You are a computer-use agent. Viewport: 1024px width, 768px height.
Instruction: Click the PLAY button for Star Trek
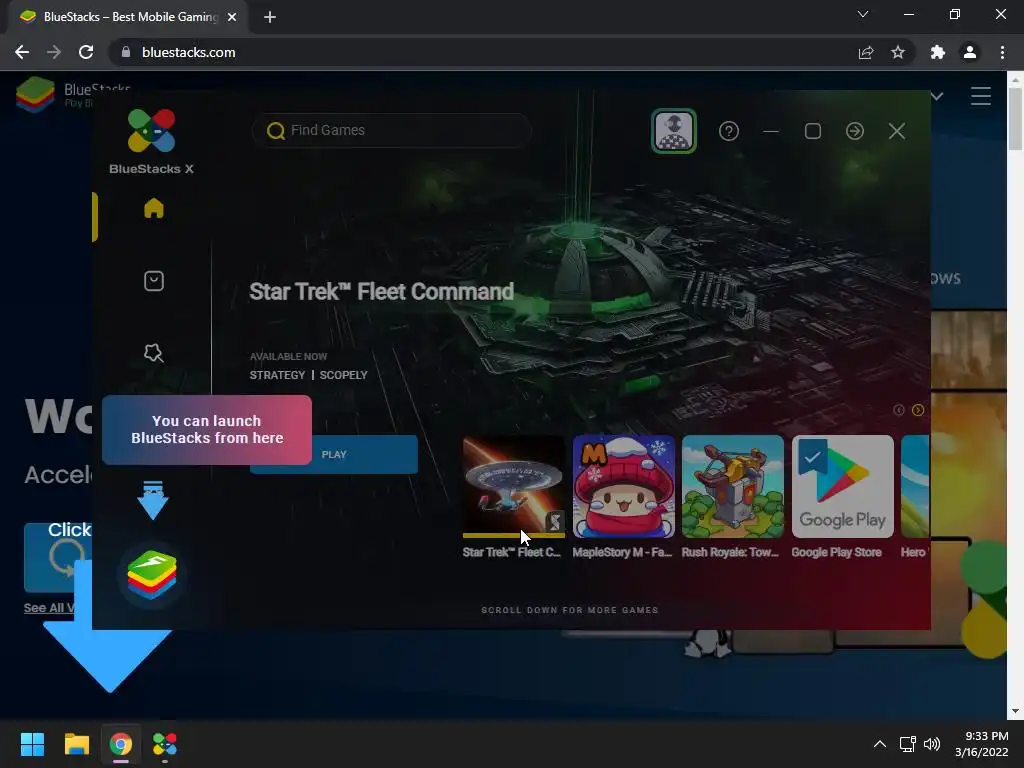[334, 455]
